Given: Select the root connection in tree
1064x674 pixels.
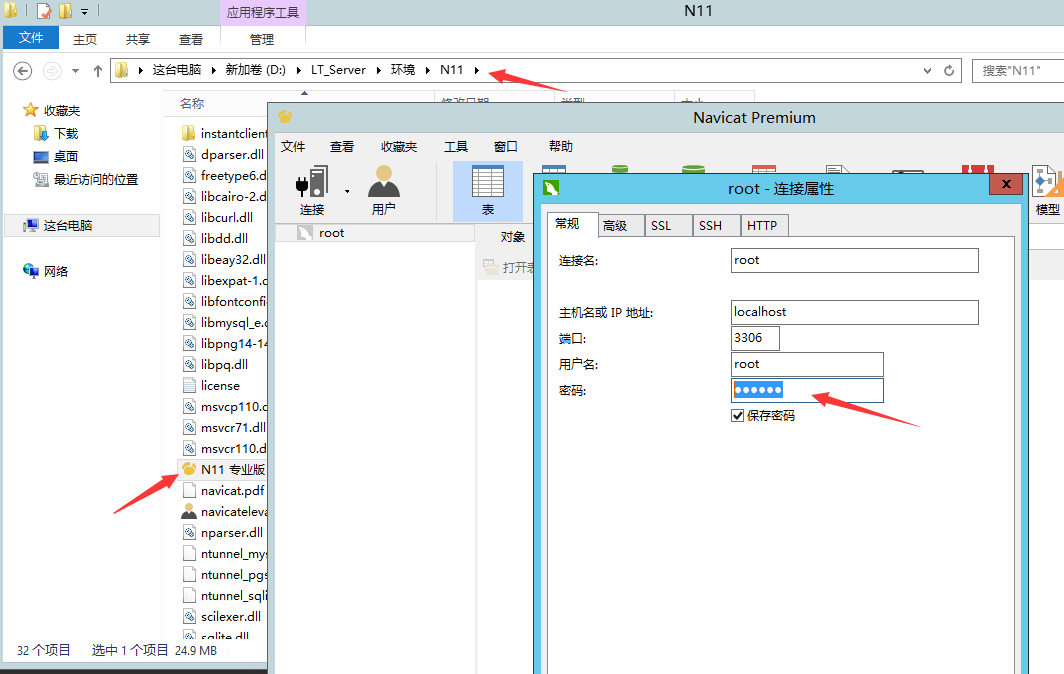Looking at the screenshot, I should (331, 233).
